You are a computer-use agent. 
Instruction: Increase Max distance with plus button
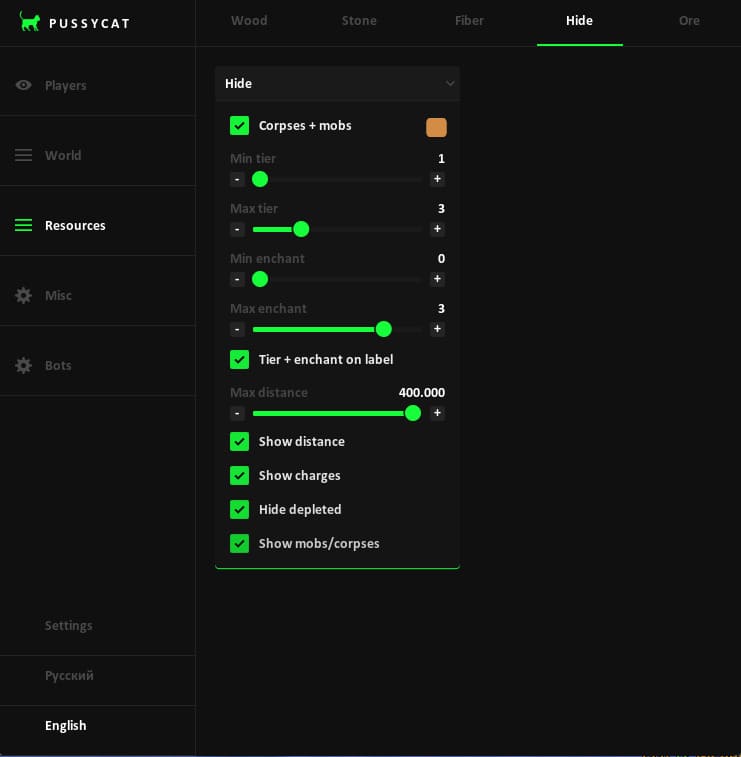tap(437, 413)
